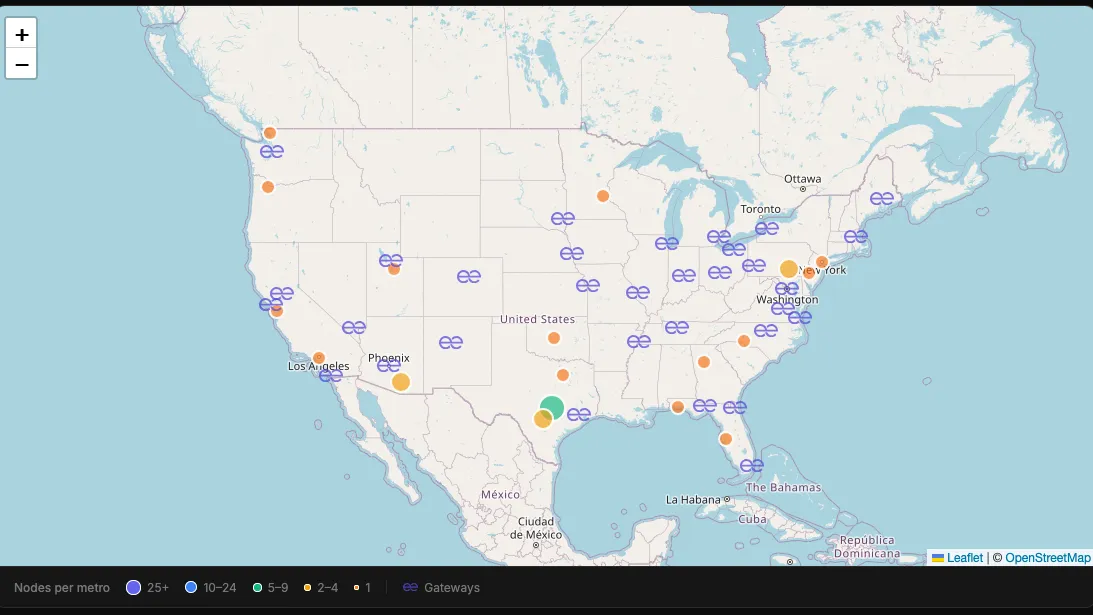Viewport: 1093px width, 615px height.
Task: Select orange node marker near Vancouver border
Action: (x=270, y=132)
